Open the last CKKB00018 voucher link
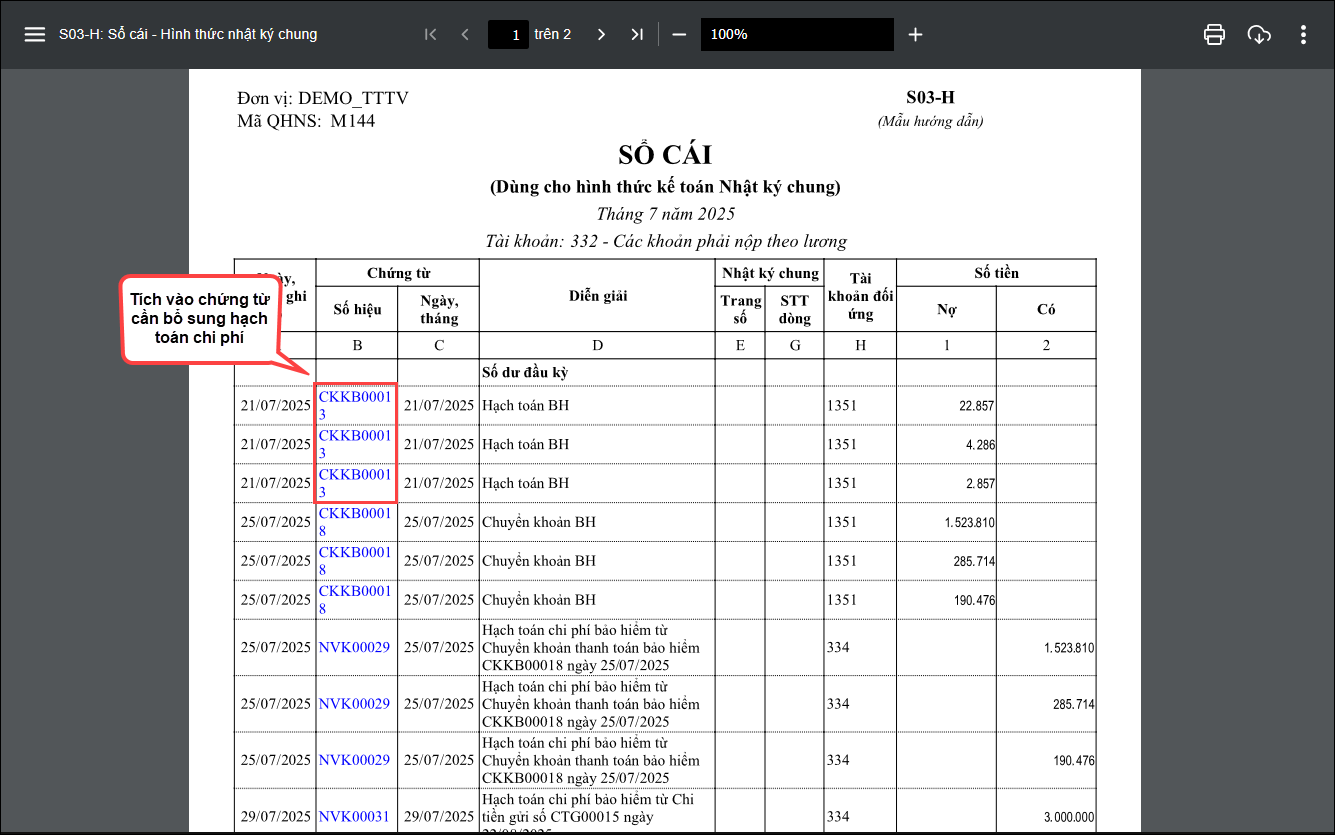 coord(355,592)
